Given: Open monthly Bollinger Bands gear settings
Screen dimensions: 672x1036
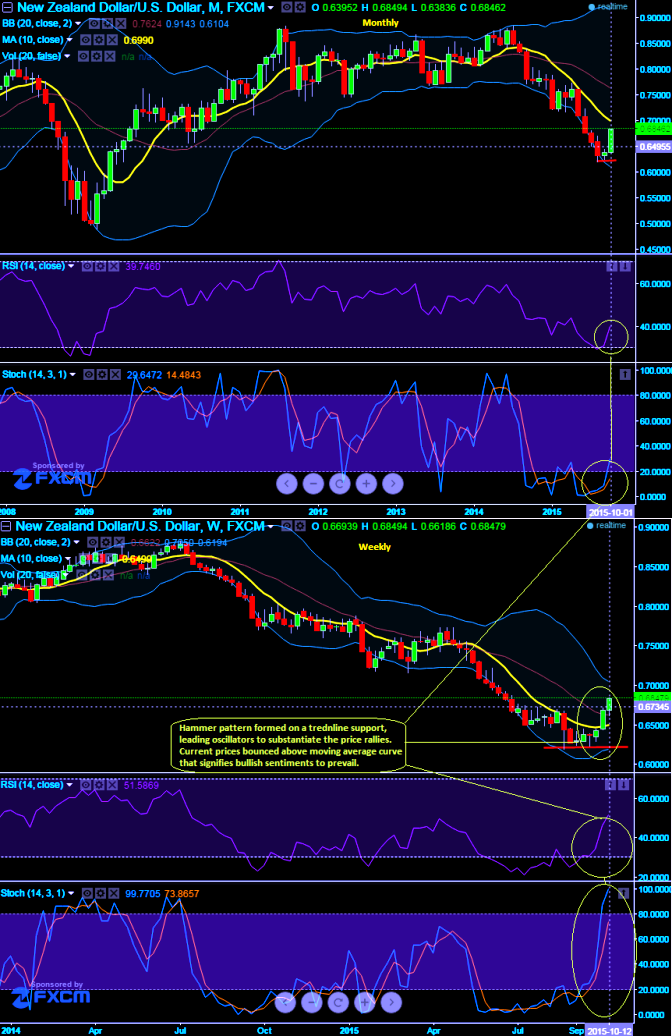Looking at the screenshot, I should coord(107,24).
